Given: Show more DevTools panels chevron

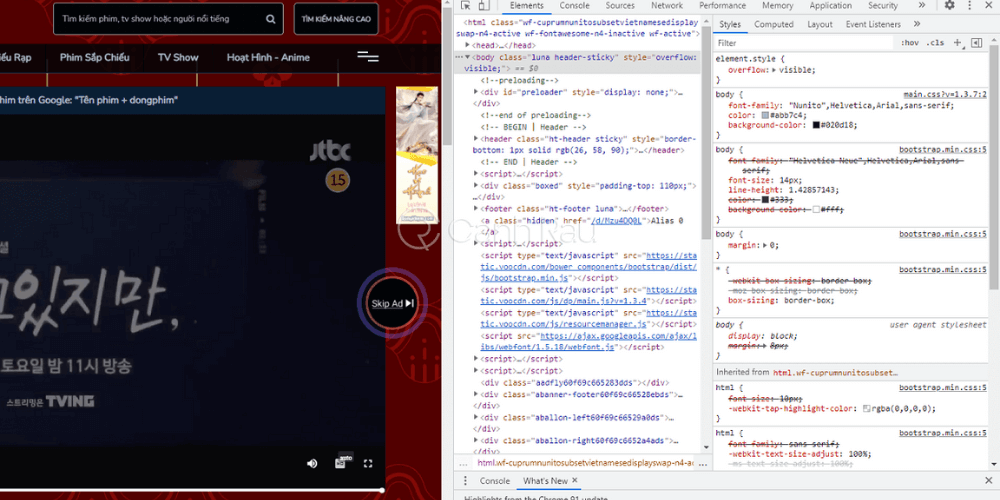Looking at the screenshot, I should pyautogui.click(x=922, y=5).
